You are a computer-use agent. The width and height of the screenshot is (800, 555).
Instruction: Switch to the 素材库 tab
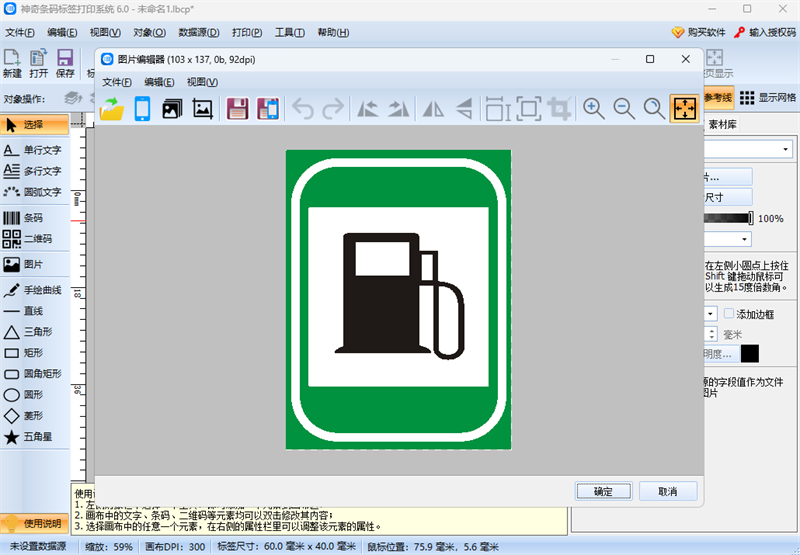[722, 125]
